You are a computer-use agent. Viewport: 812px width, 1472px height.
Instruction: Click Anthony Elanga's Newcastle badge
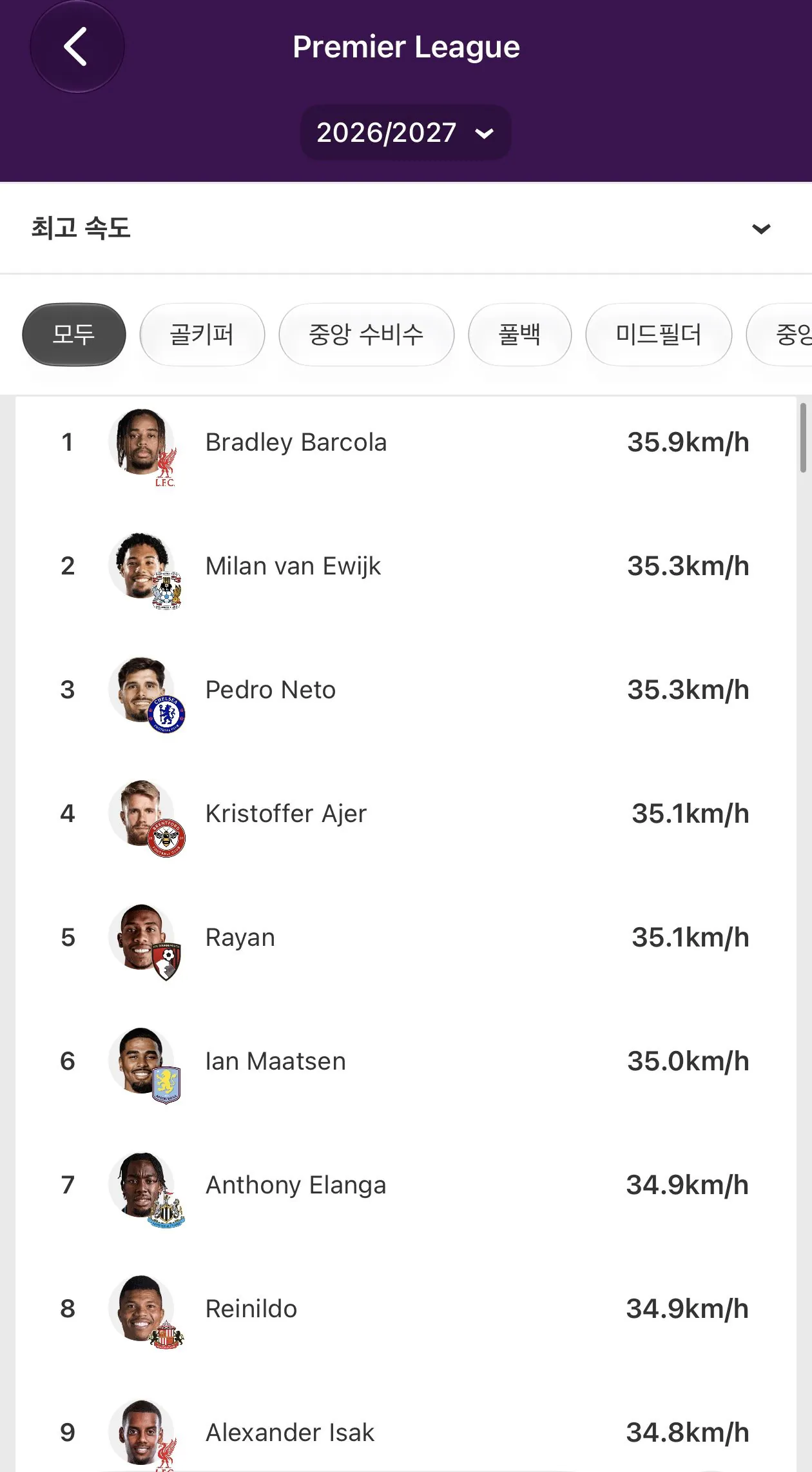[167, 1210]
